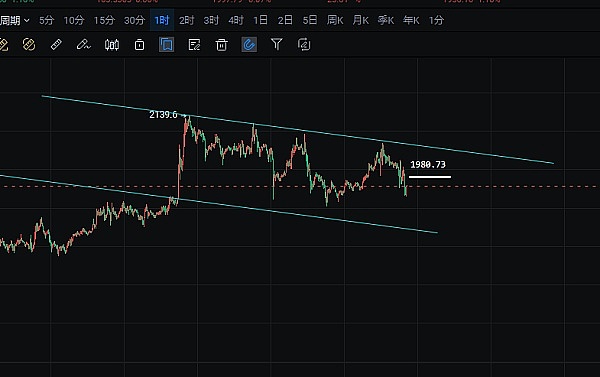Select the straight ruler tool

coord(56,45)
